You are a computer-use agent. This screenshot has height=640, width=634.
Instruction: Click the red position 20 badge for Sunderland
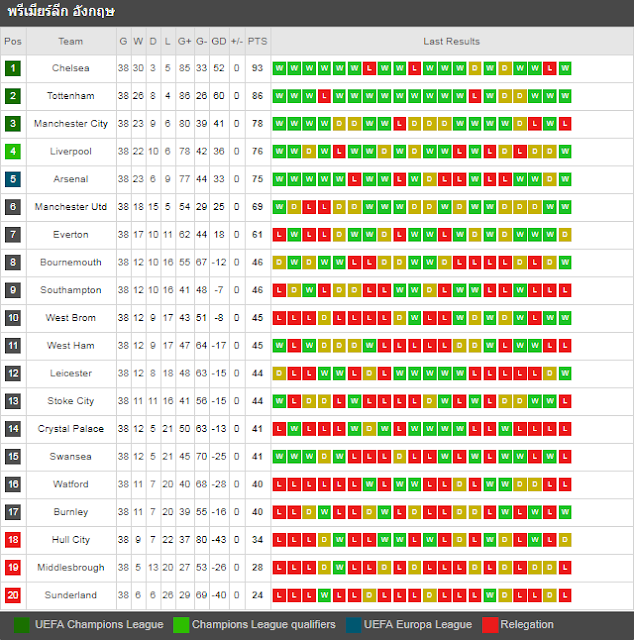coord(13,595)
